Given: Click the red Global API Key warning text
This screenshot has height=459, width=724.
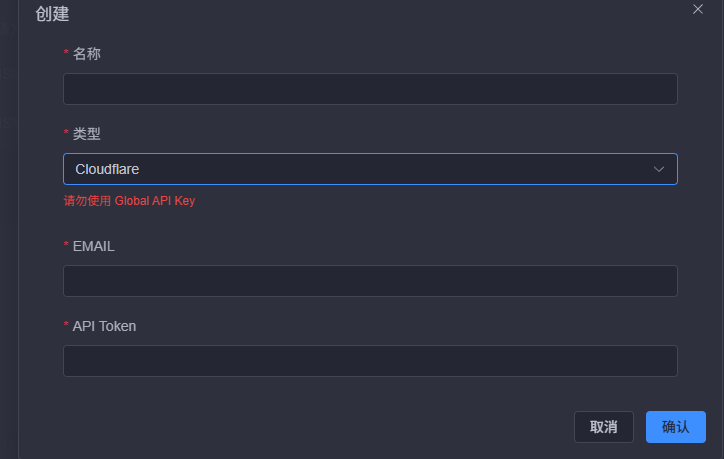Looking at the screenshot, I should coord(155,201).
